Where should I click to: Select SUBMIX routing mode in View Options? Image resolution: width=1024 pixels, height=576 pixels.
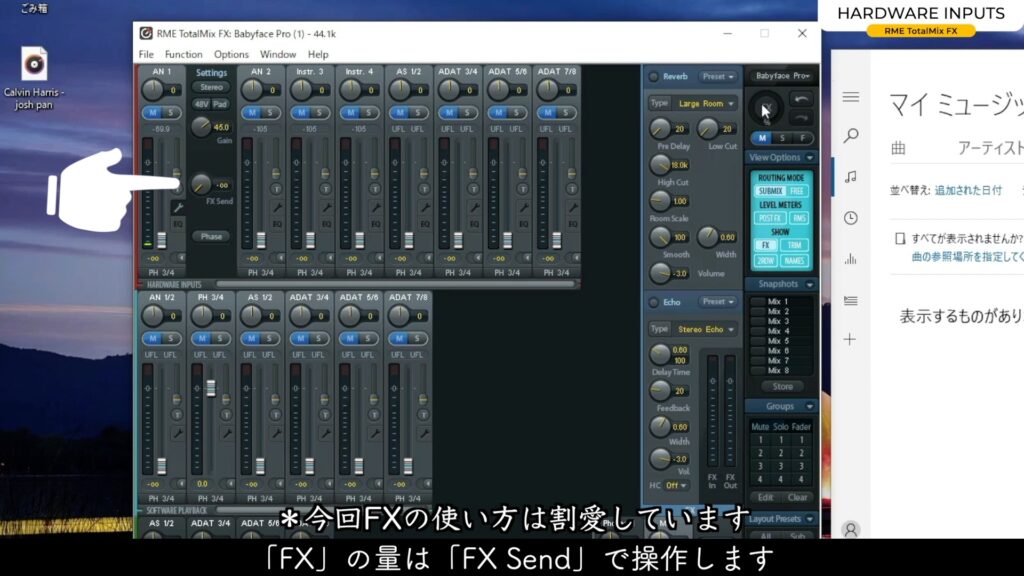tap(771, 191)
